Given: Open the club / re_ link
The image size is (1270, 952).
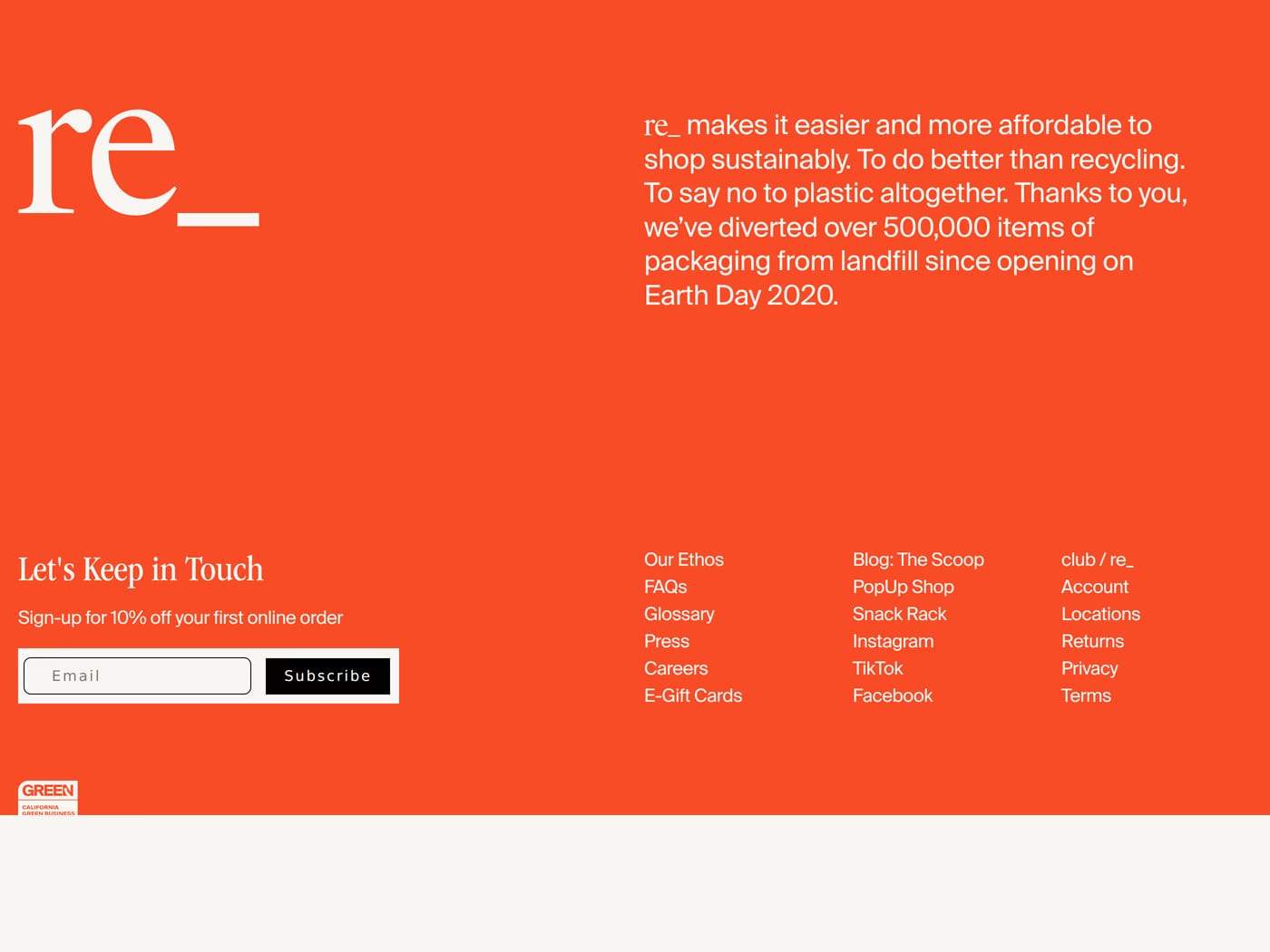Looking at the screenshot, I should pos(1097,559).
